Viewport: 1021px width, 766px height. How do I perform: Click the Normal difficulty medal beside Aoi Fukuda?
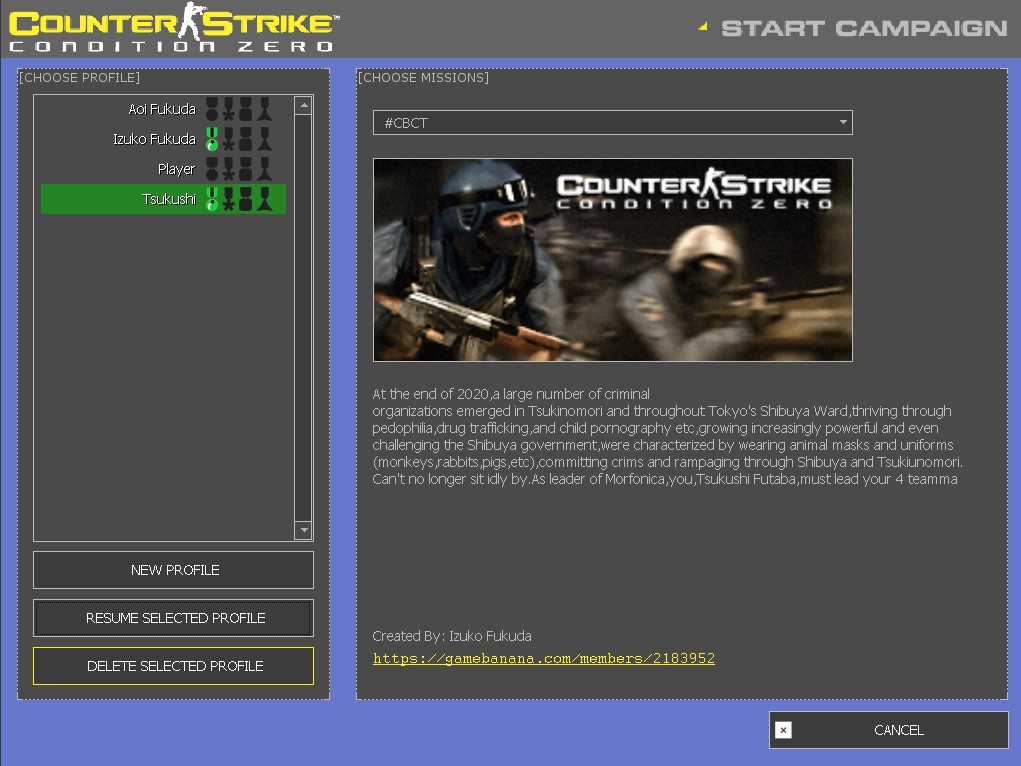point(228,109)
